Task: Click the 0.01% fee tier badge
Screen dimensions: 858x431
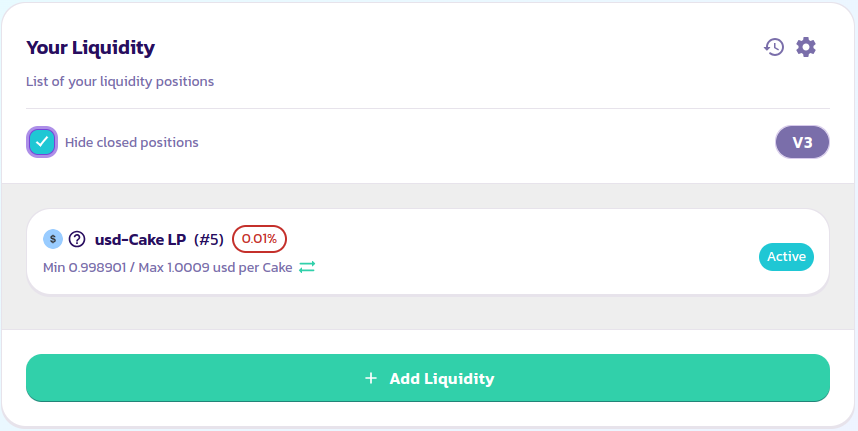Action: coord(260,239)
